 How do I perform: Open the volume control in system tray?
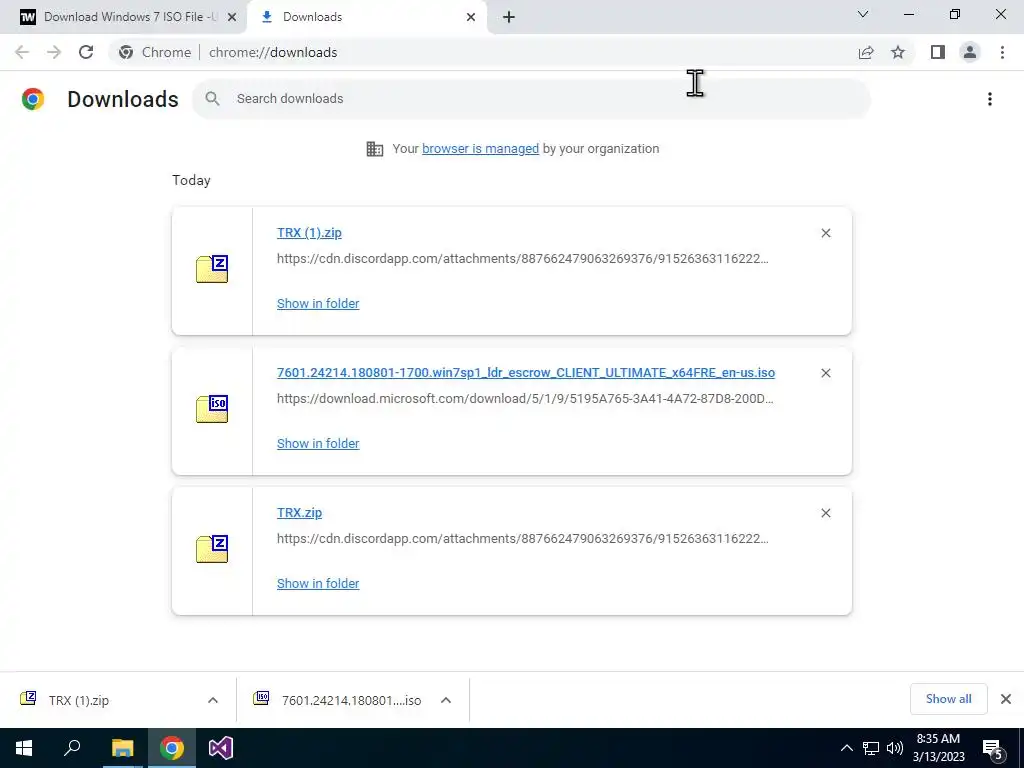[x=895, y=748]
